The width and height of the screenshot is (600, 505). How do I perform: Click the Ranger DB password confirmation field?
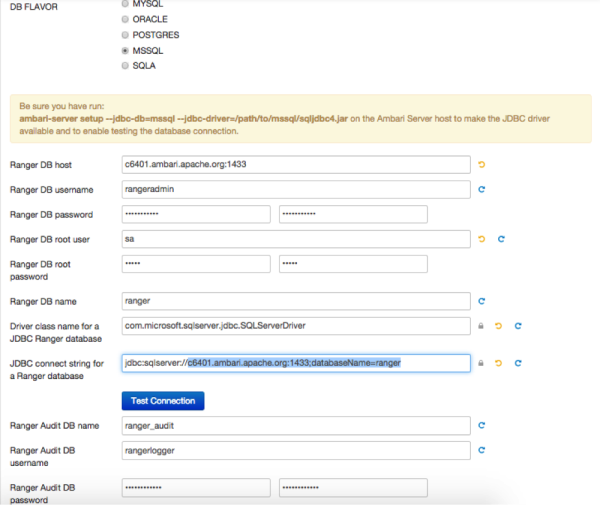pyautogui.click(x=353, y=214)
